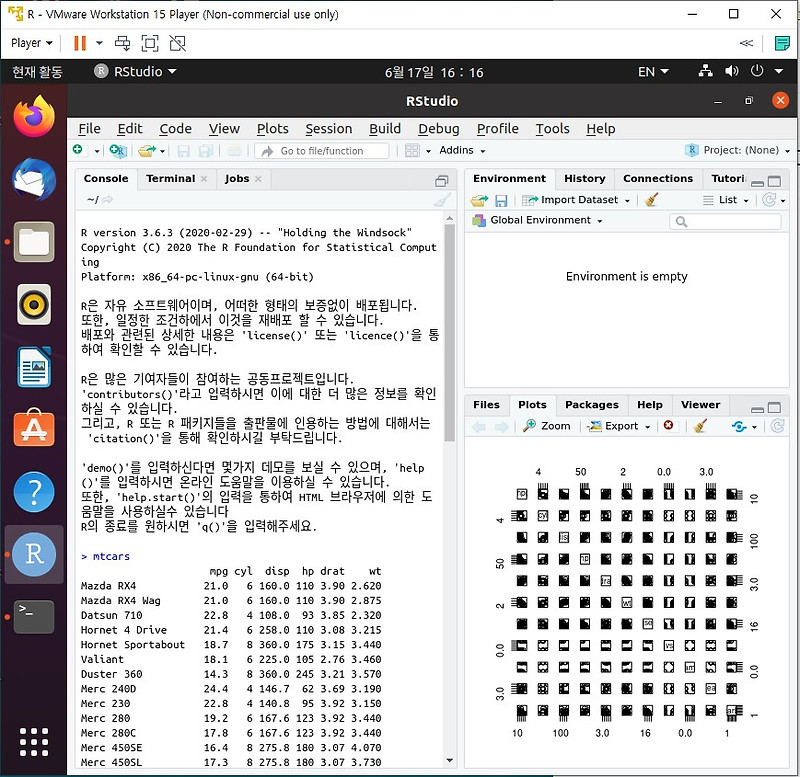Clear Environment objects using the broom icon
This screenshot has width=800, height=777.
click(650, 200)
